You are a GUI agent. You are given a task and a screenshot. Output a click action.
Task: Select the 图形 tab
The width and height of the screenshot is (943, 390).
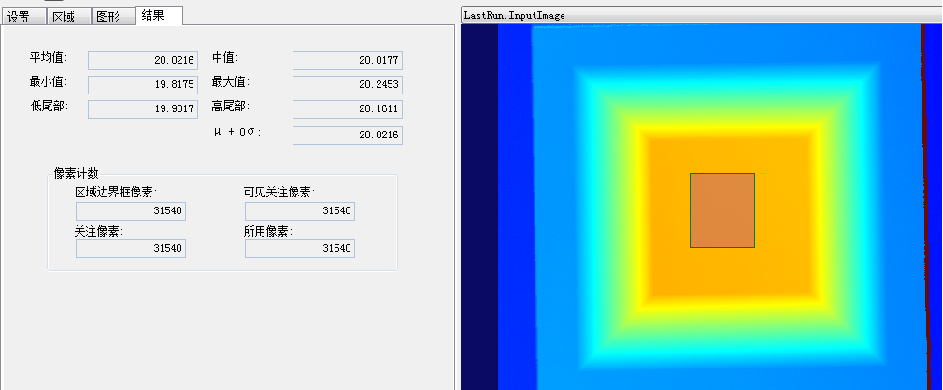[114, 16]
